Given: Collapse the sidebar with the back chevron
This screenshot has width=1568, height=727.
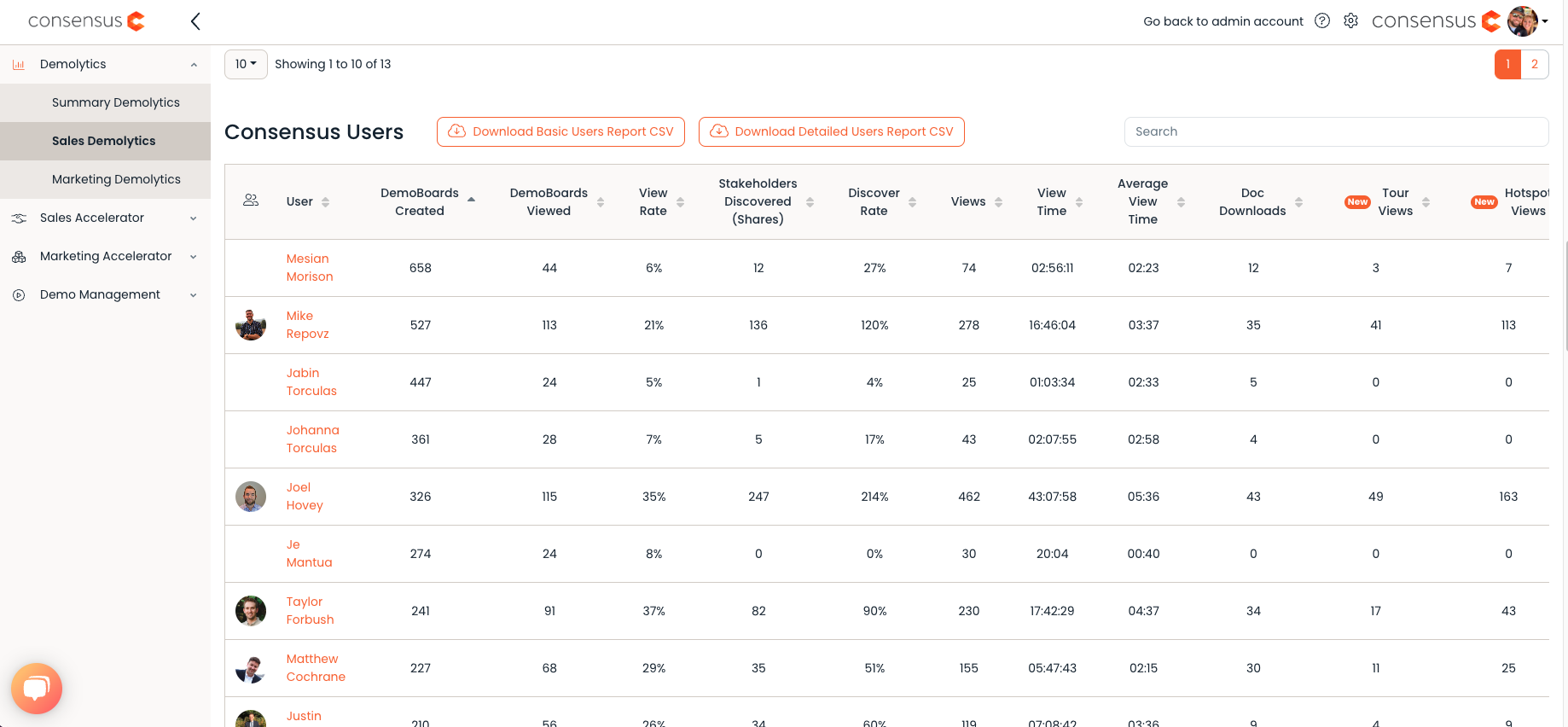Looking at the screenshot, I should click(195, 21).
